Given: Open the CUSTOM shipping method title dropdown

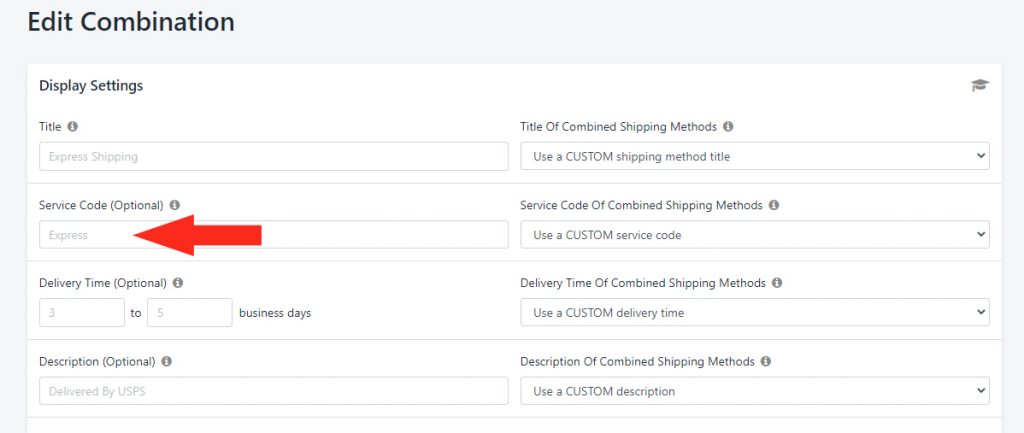Looking at the screenshot, I should (755, 156).
